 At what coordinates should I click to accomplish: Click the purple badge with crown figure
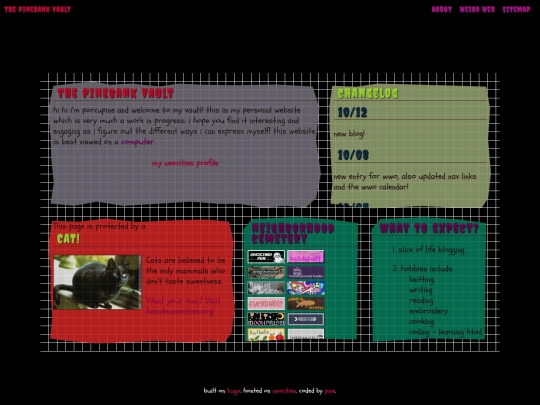tap(305, 272)
